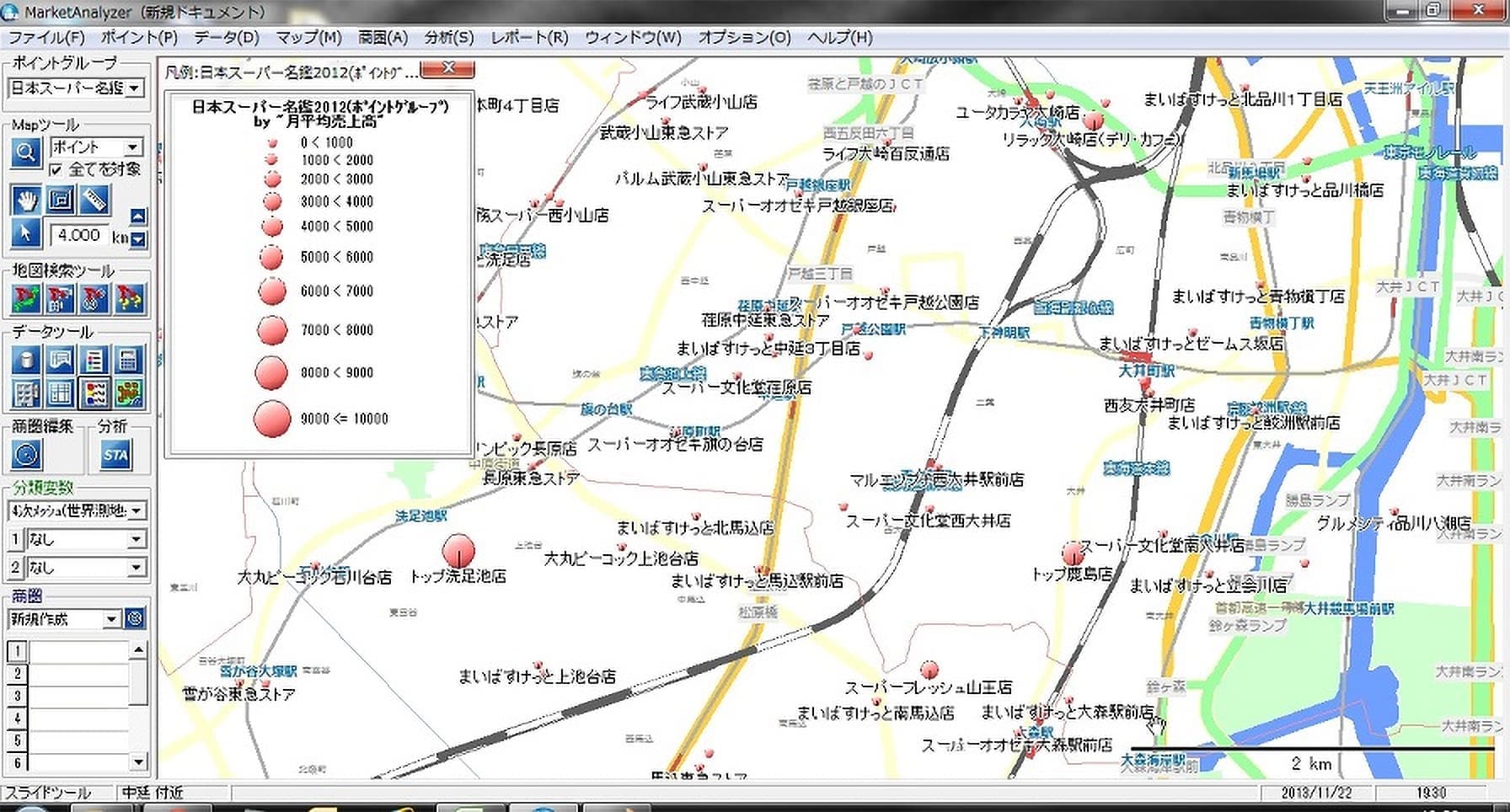Screen dimensions: 1510x812
Task: Open the ポイント(P) menu
Action: tap(139, 38)
